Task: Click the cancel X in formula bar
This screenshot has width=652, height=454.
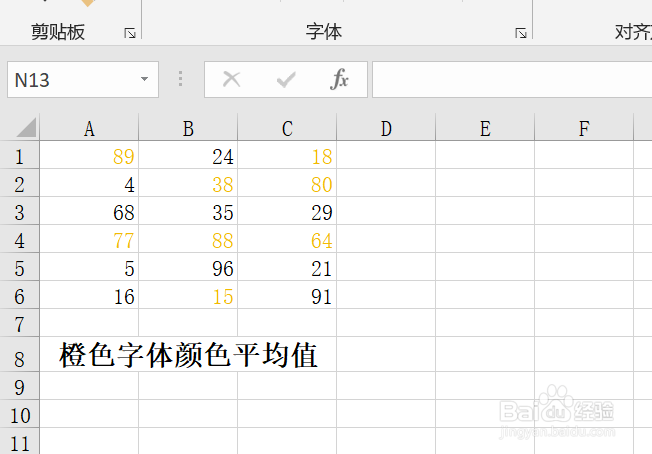Action: [232, 79]
